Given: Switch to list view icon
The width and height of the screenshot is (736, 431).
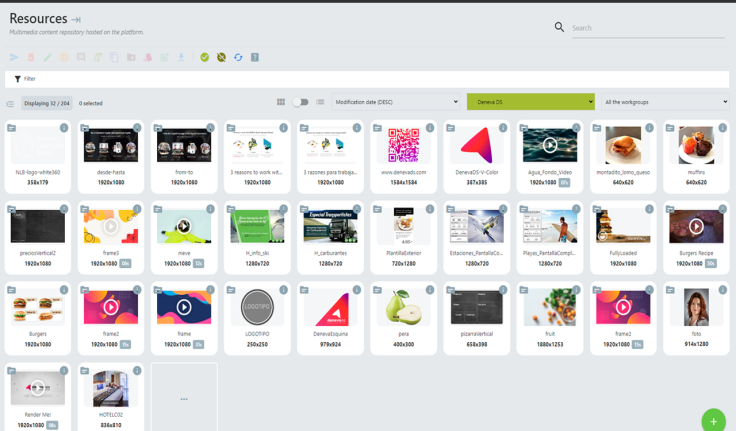Looking at the screenshot, I should coord(320,102).
